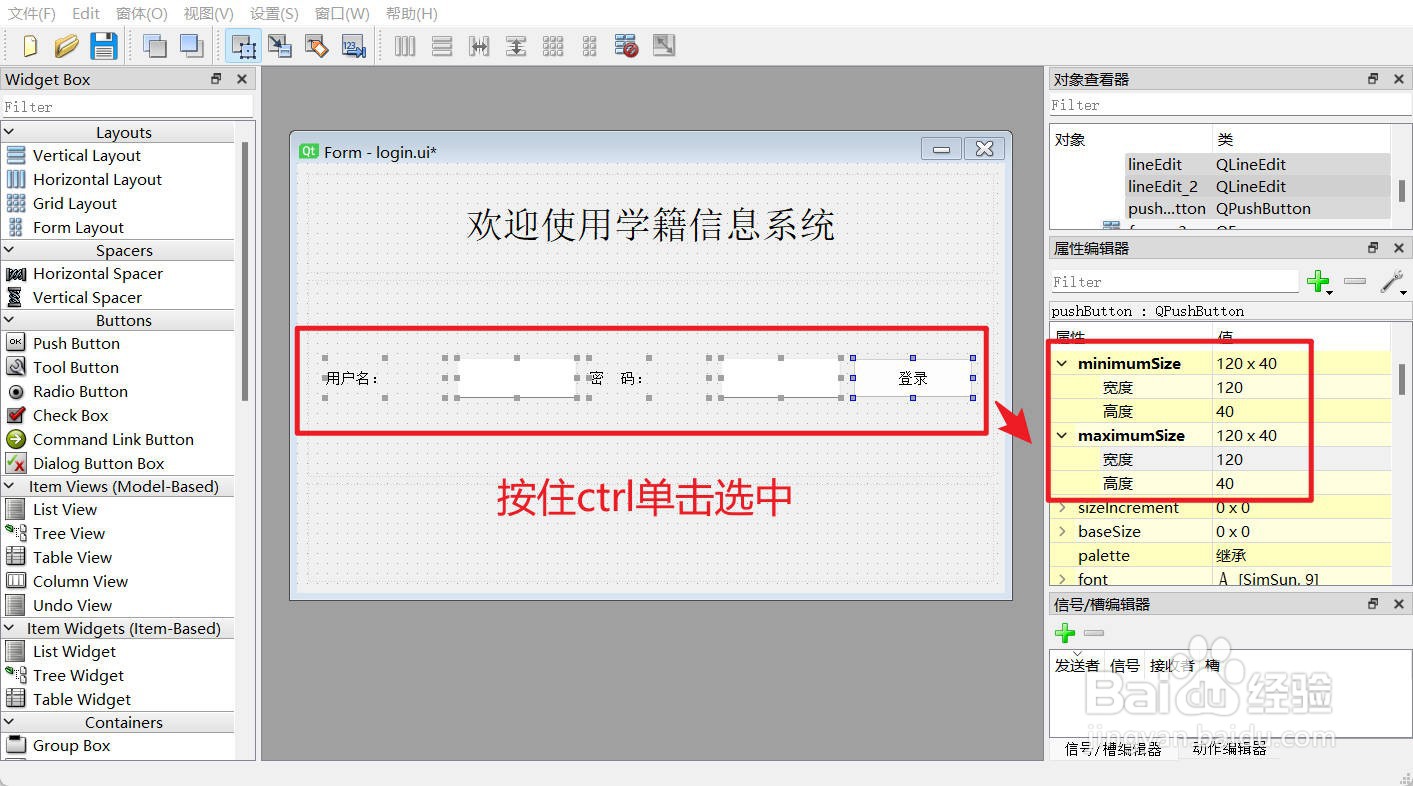The image size is (1413, 786).
Task: Select the Radio Button widget entry
Action: 83,391
